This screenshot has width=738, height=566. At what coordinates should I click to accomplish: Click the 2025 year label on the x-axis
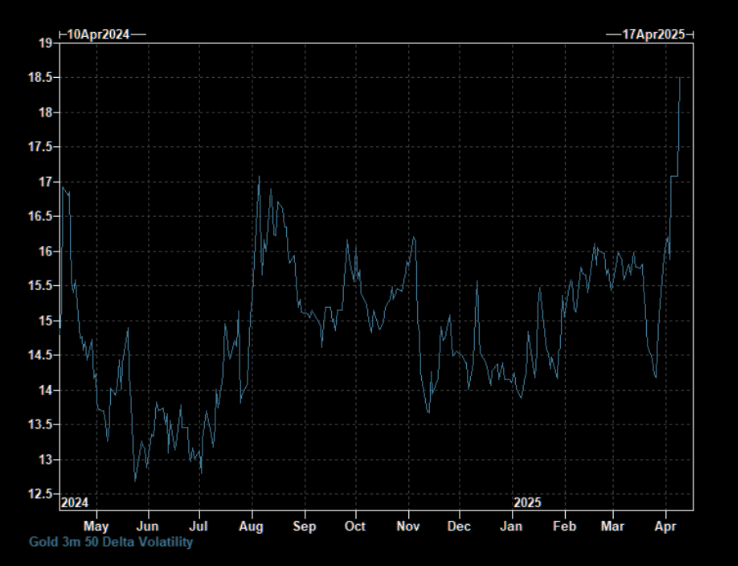tap(527, 502)
